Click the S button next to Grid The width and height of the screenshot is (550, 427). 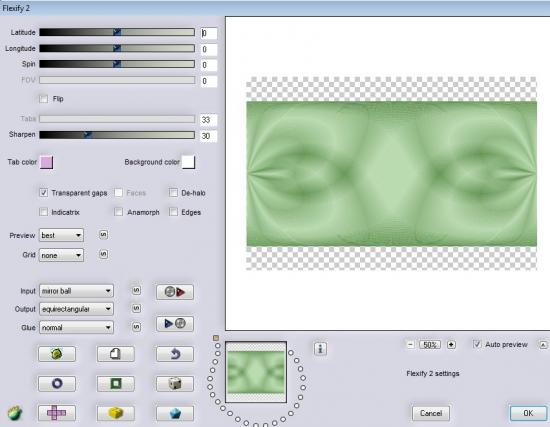103,254
